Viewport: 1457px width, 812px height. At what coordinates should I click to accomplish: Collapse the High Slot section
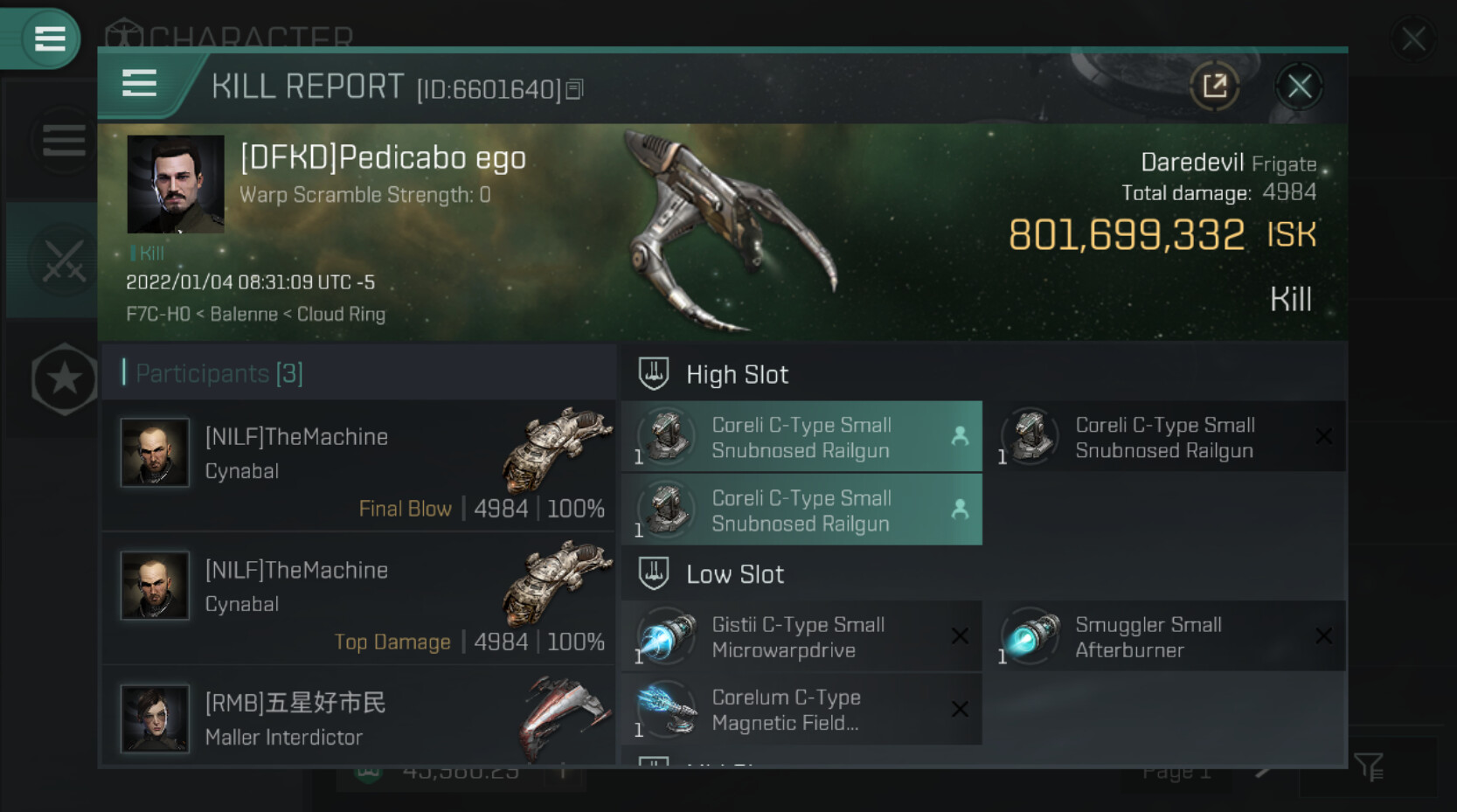tap(654, 374)
